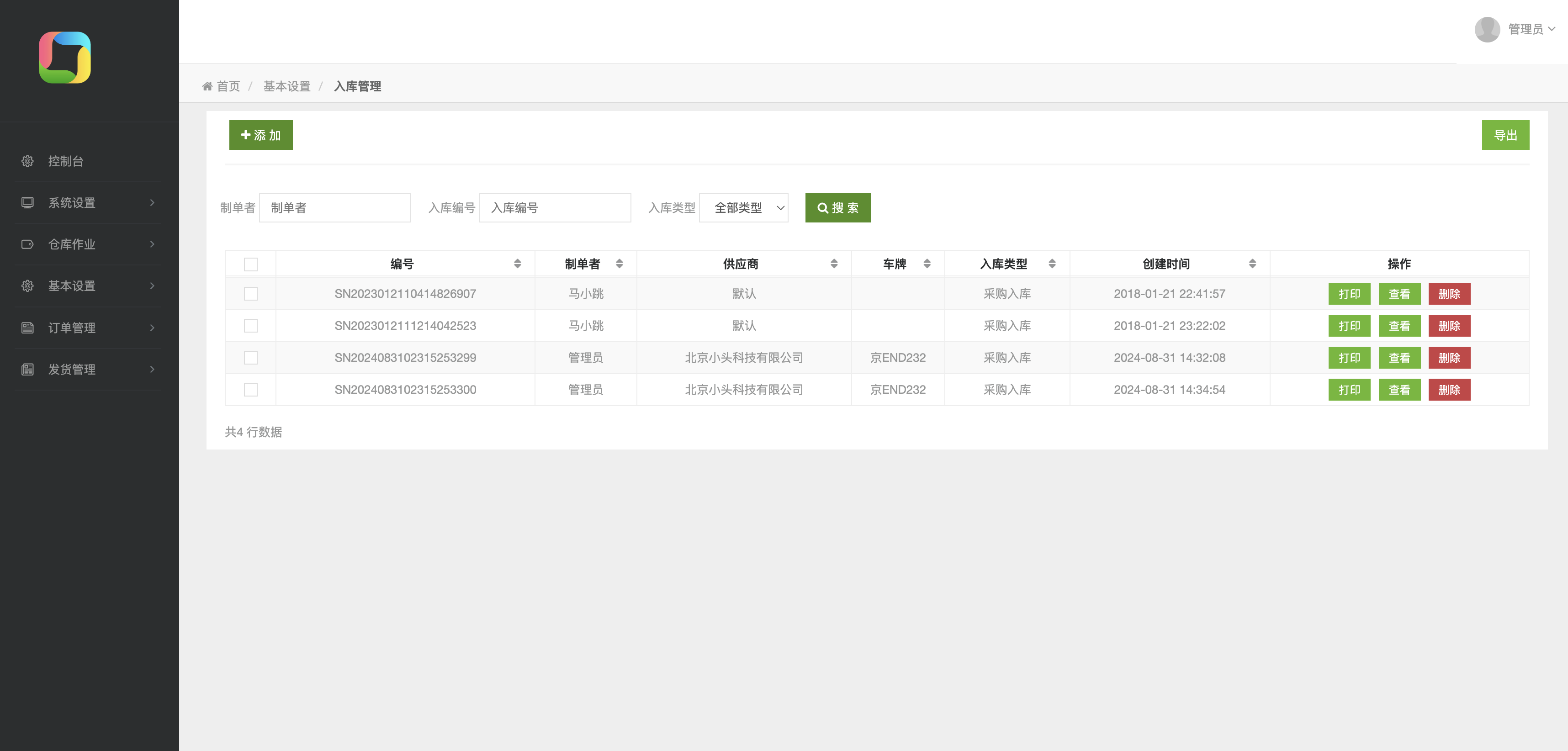Image resolution: width=1568 pixels, height=751 pixels.
Task: Delete record SN2024083102315253300
Action: pos(1449,390)
